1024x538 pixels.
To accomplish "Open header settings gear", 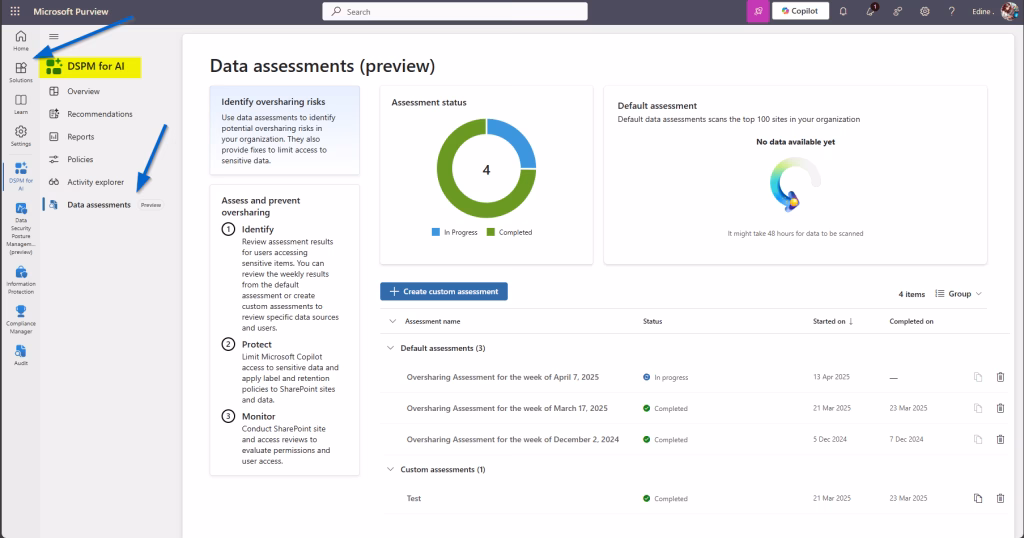I will coord(925,11).
